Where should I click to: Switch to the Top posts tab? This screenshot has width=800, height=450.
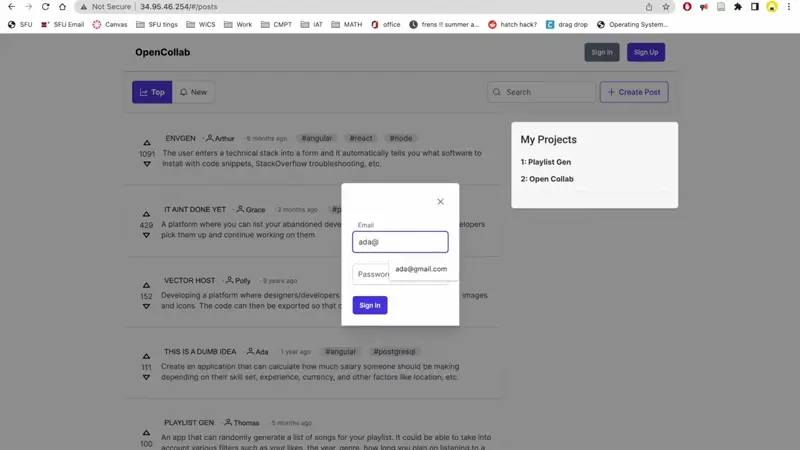tap(152, 92)
